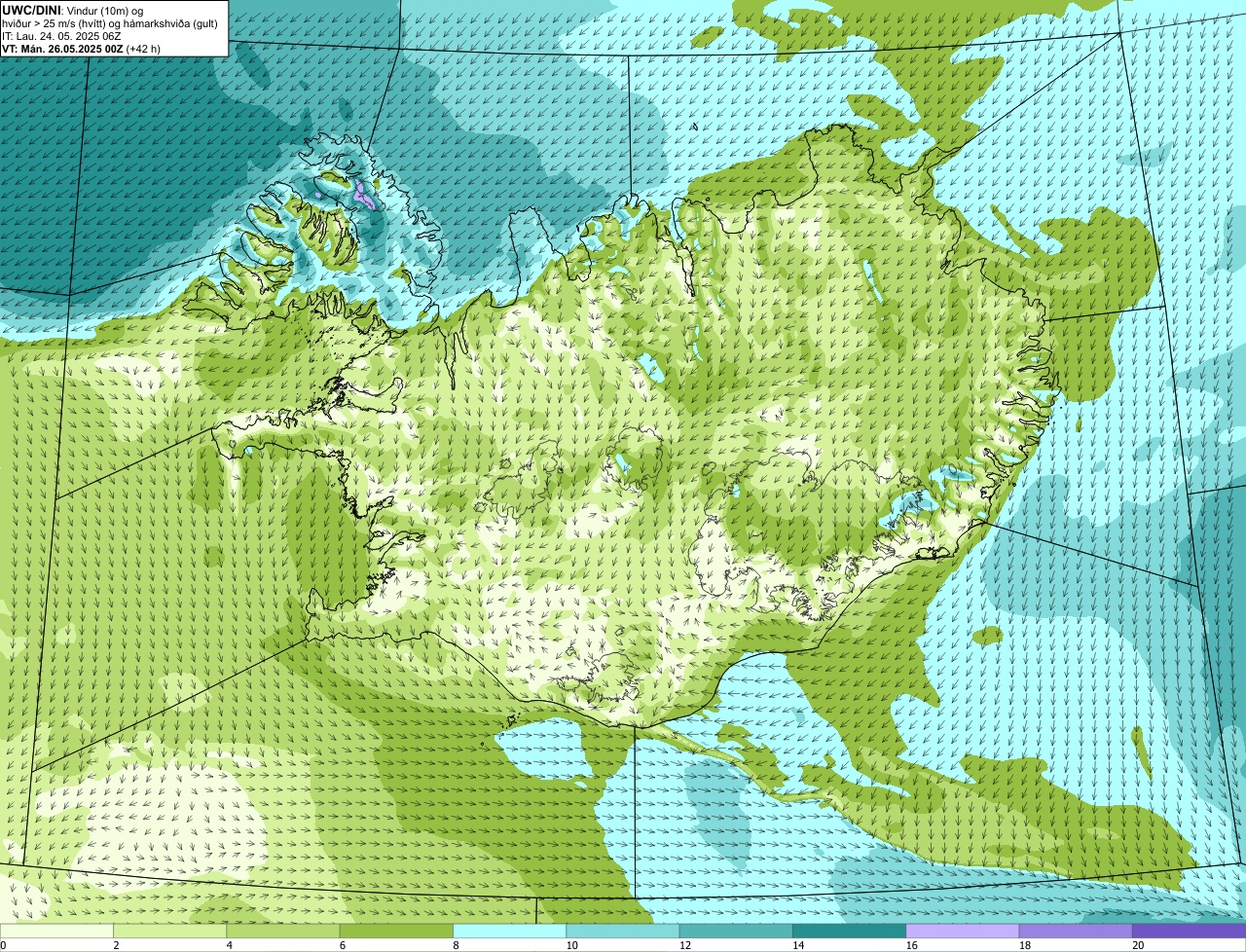Viewport: 1246px width, 952px height.
Task: Click the 14–16 m/s dark teal legend swatch
Action: [x=850, y=931]
